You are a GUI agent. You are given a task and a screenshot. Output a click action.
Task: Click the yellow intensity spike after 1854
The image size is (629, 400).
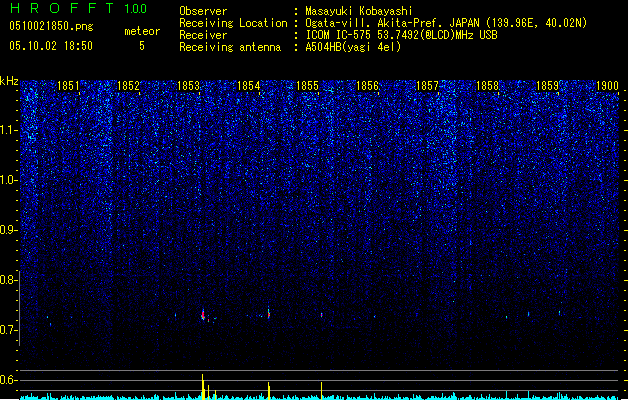click(269, 391)
